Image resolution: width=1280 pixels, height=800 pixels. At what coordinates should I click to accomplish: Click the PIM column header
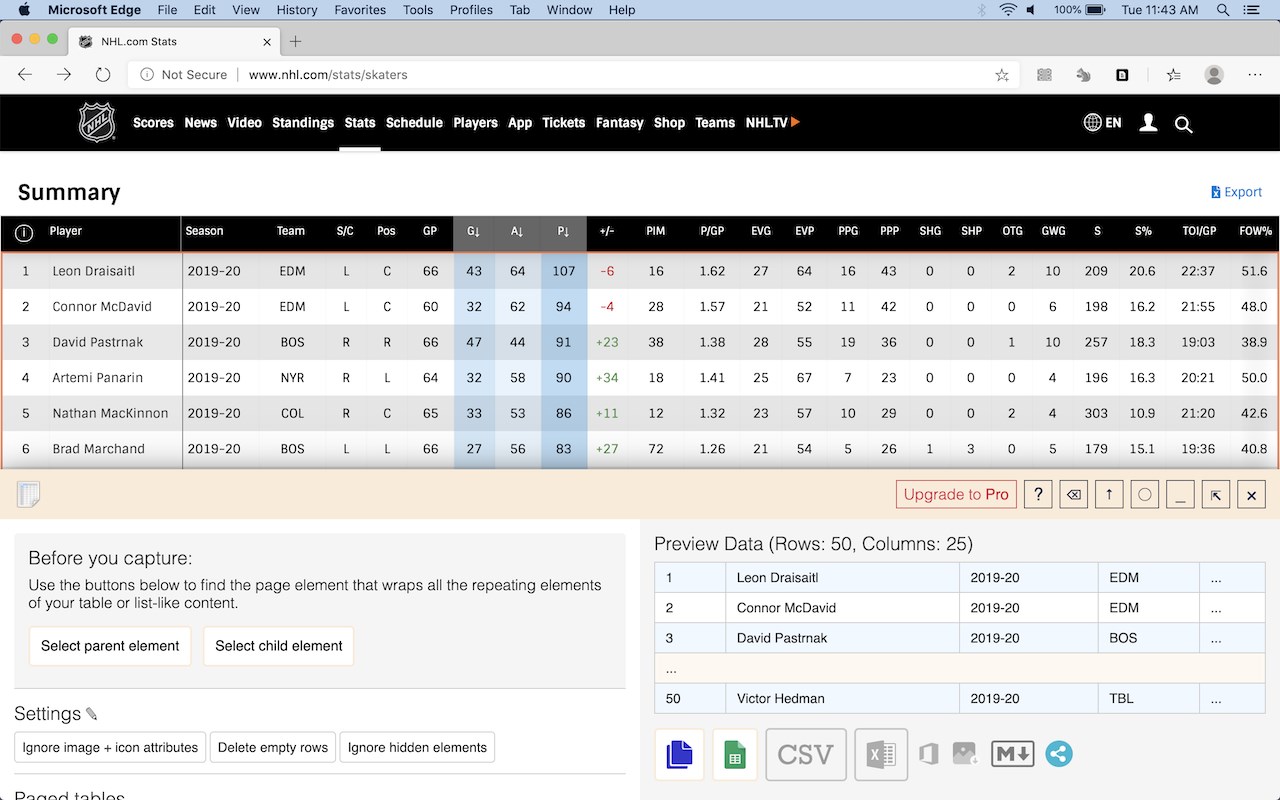[x=656, y=232]
